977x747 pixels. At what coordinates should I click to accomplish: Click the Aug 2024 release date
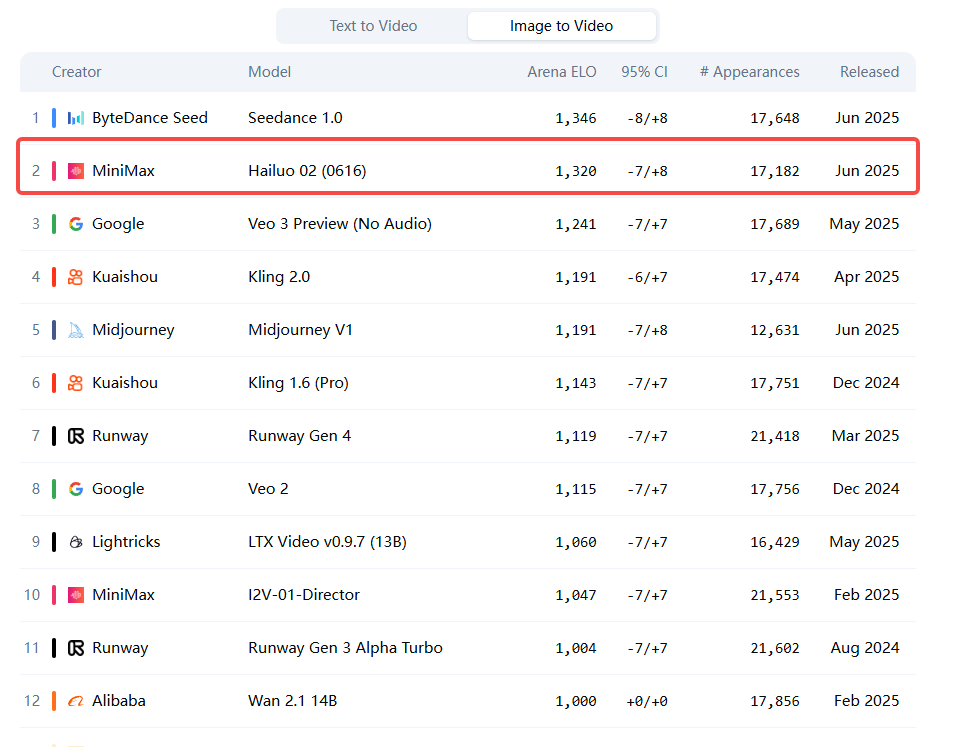pyautogui.click(x=865, y=647)
